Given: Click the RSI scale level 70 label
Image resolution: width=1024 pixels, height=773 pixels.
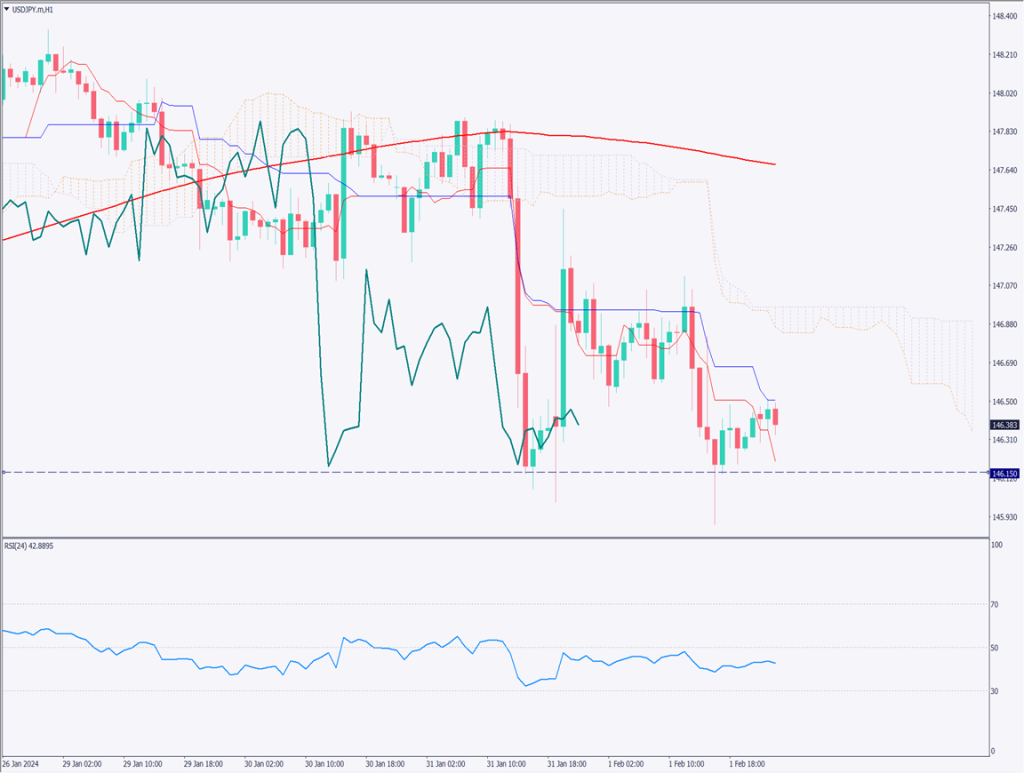Looking at the screenshot, I should 995,605.
